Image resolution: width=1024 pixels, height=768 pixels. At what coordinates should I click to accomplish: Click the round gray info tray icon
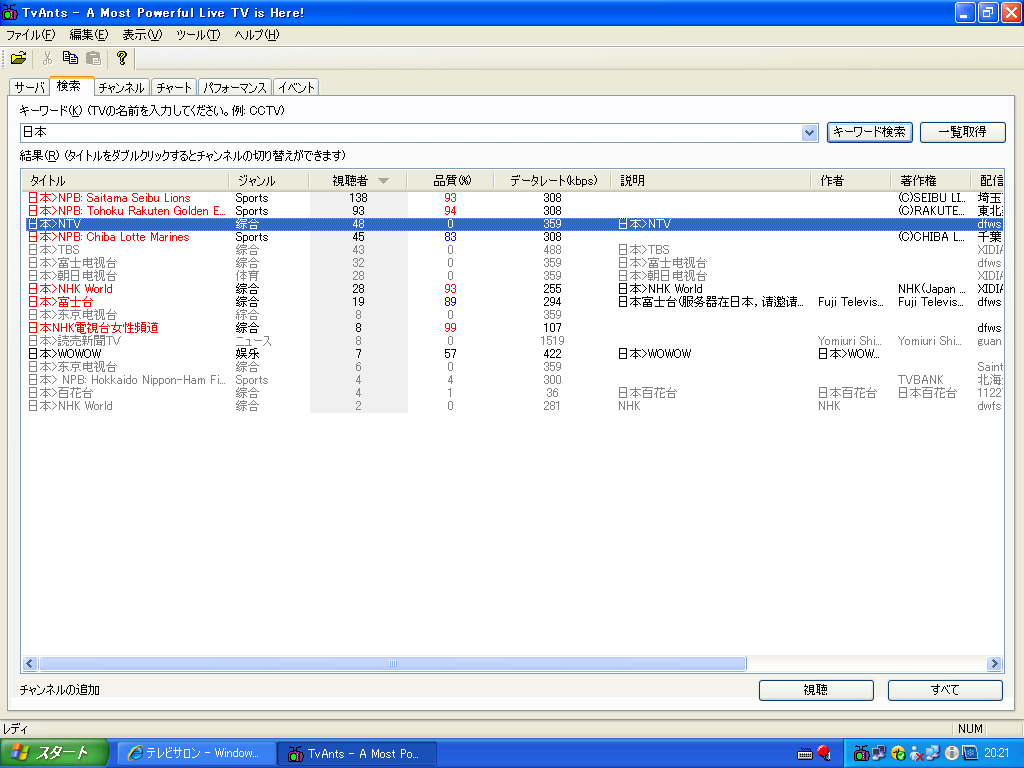tap(952, 754)
